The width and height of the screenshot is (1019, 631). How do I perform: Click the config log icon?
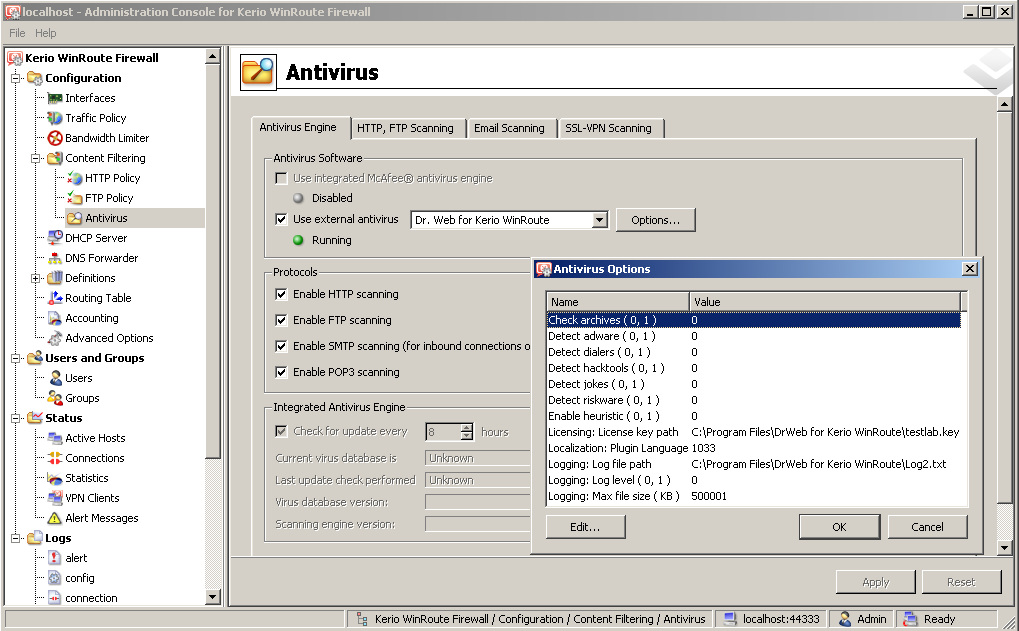tap(55, 578)
